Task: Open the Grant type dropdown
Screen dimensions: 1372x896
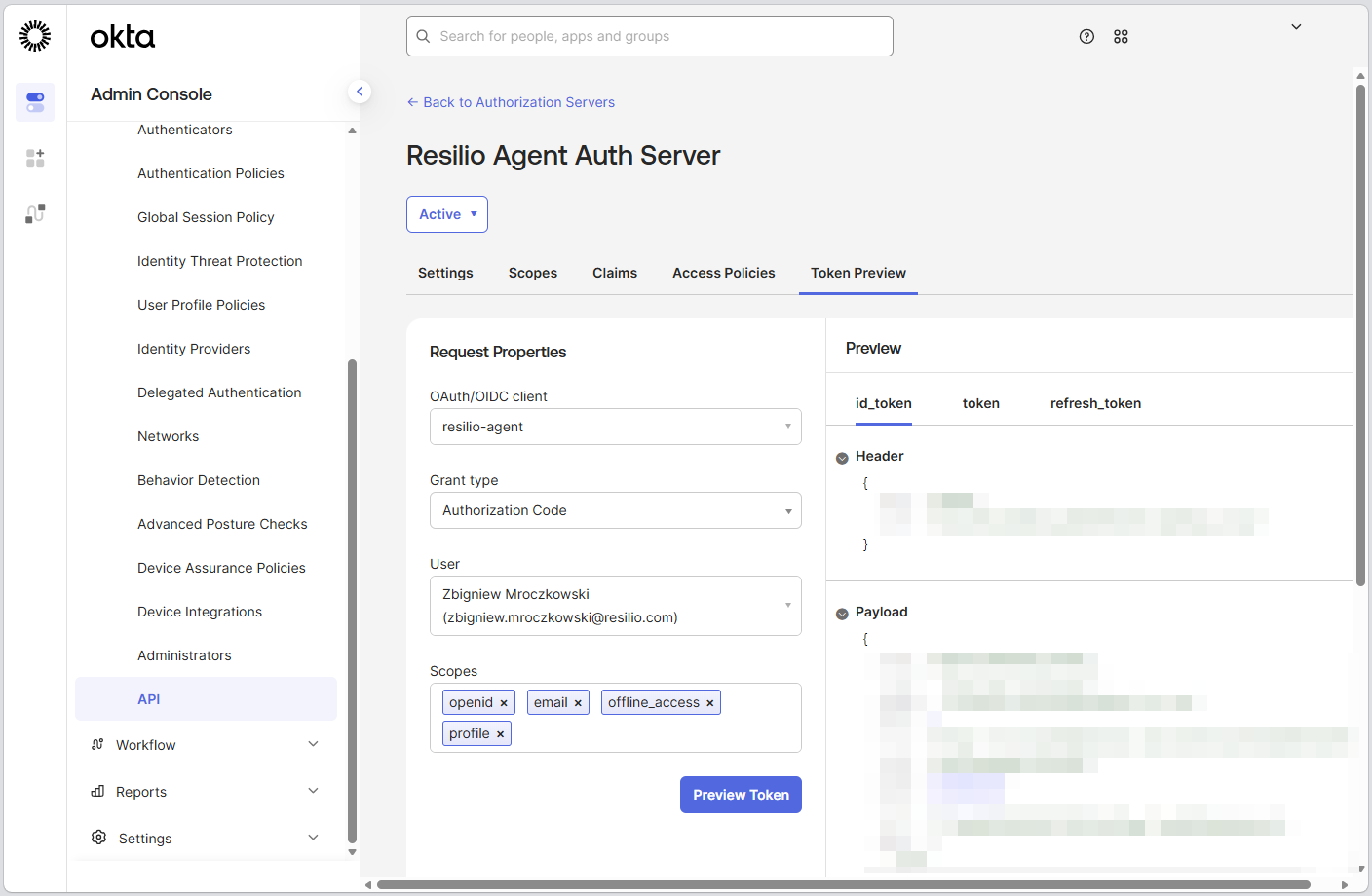Action: (616, 510)
